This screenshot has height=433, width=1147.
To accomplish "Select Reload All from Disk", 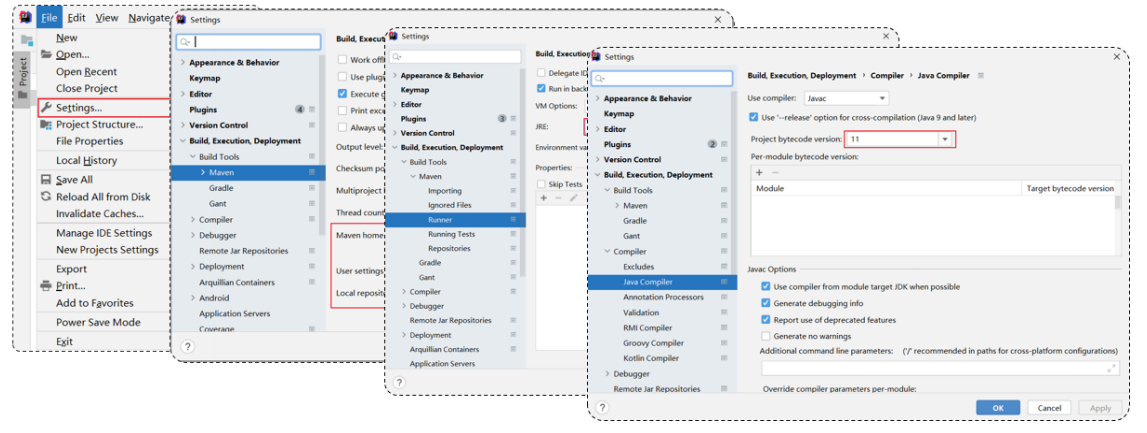I will tap(103, 197).
